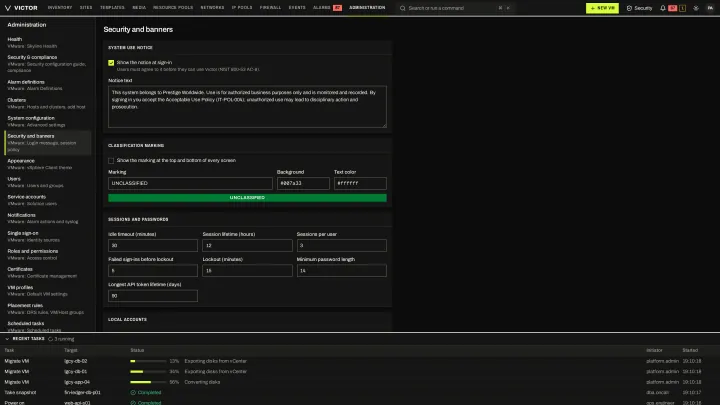Screen dimensions: 720x405
Task: Click the lgcy-db-01 target in tasks
Action: point(76,371)
